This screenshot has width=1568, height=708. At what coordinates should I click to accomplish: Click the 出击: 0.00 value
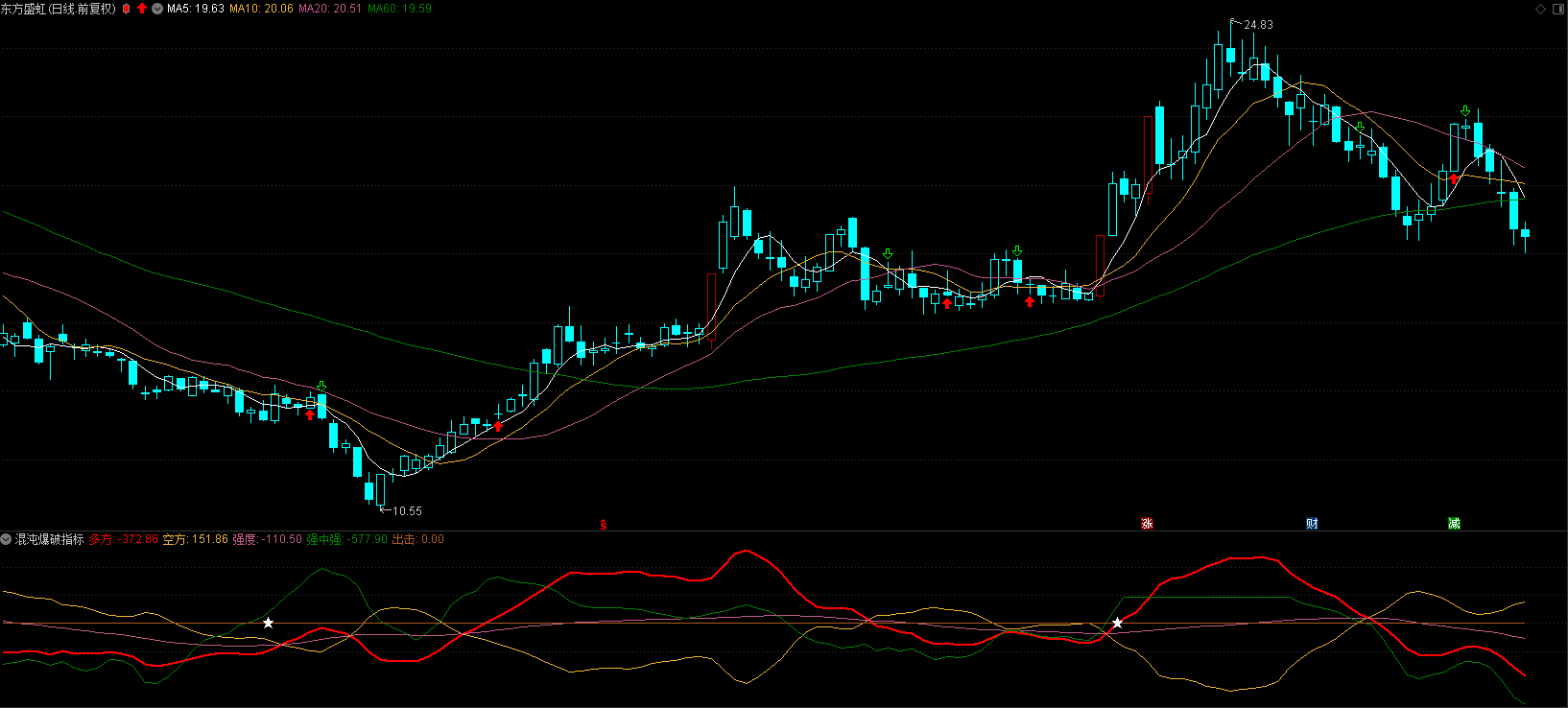[418, 539]
